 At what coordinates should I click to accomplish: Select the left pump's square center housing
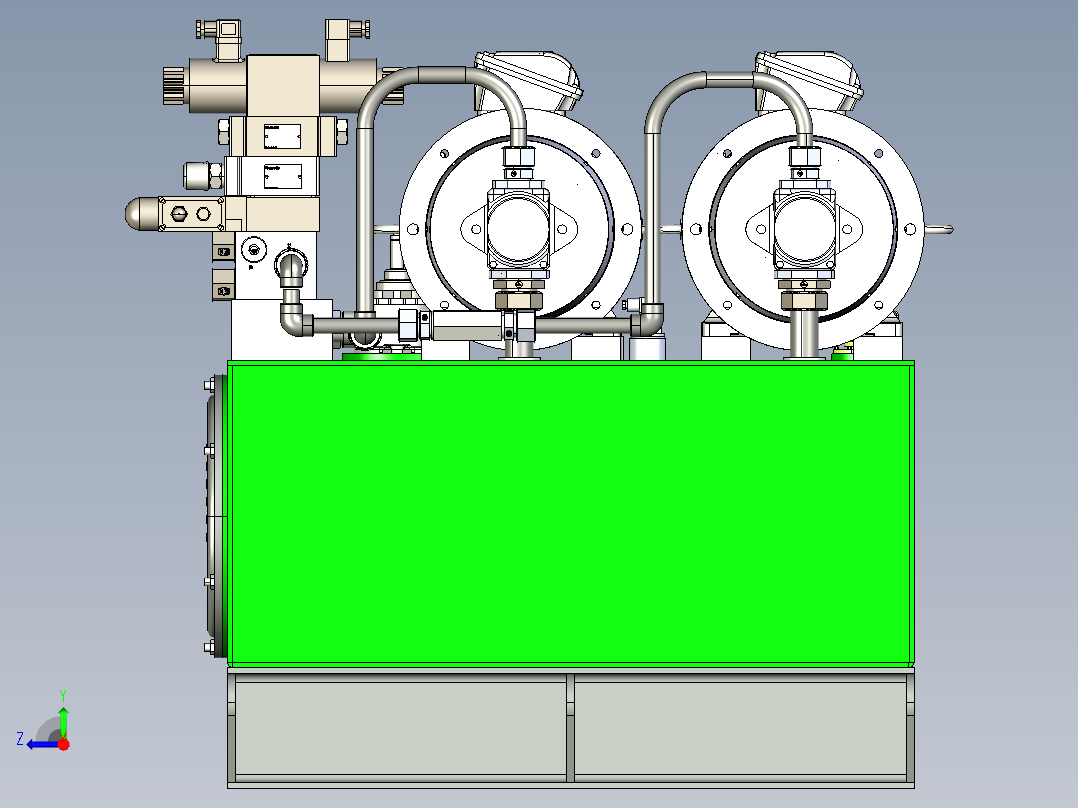[x=518, y=230]
